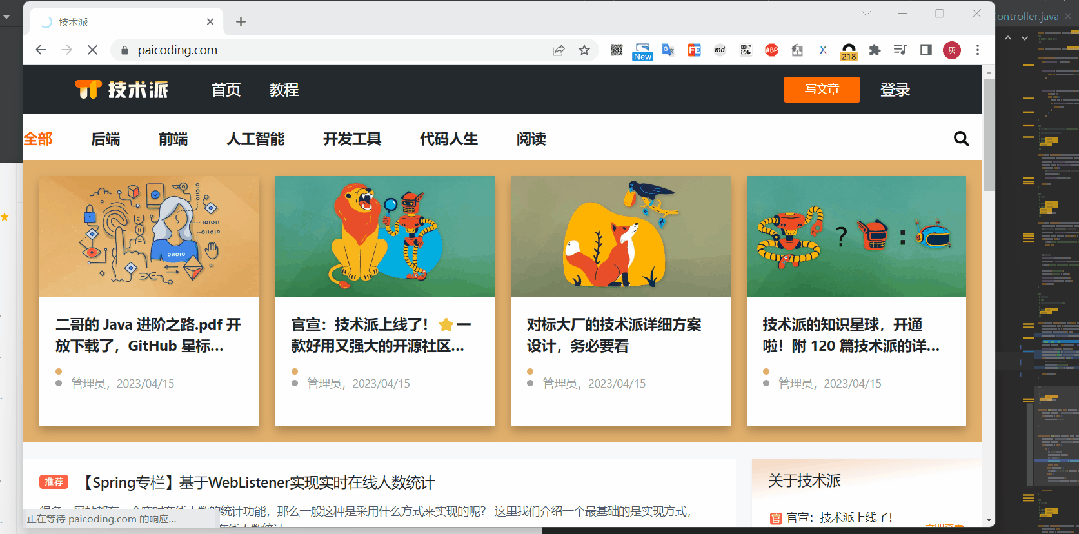Click the site lock icon in address bar
This screenshot has width=1079, height=534.
[x=125, y=50]
